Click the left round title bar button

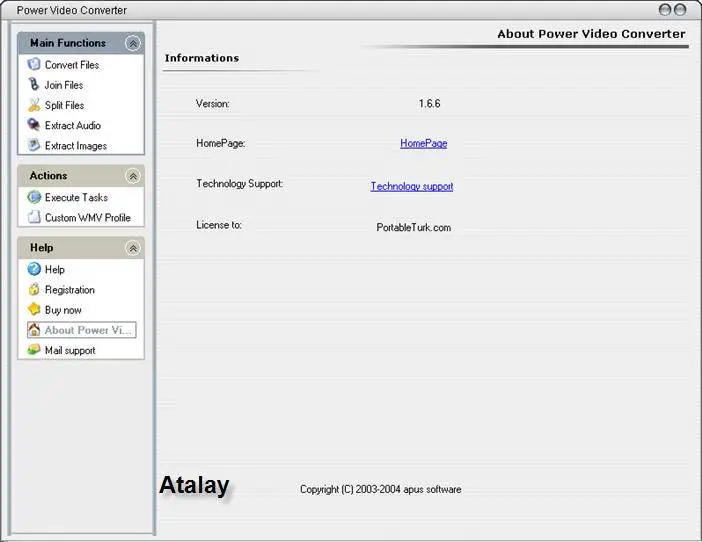664,10
